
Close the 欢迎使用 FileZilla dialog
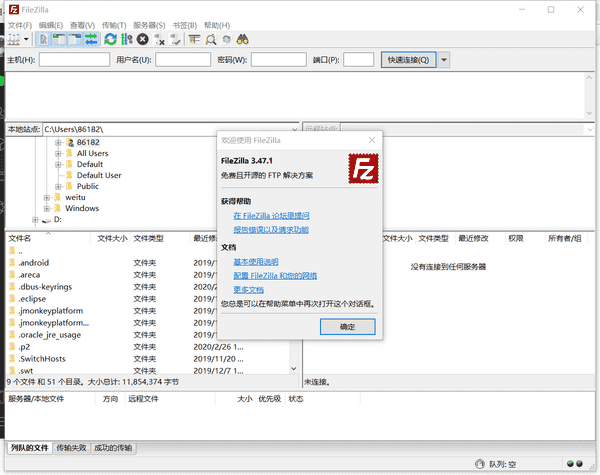372,140
